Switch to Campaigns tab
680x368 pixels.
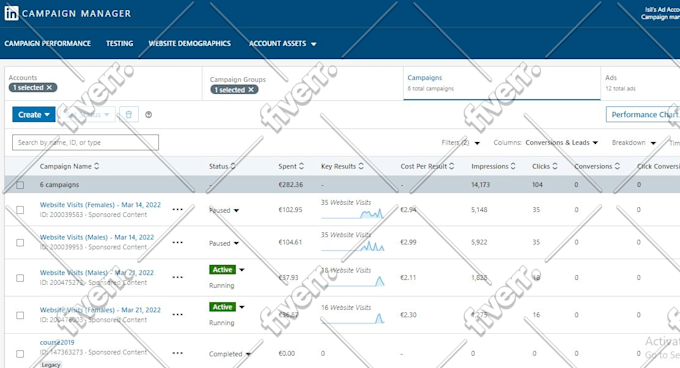pyautogui.click(x=502, y=83)
